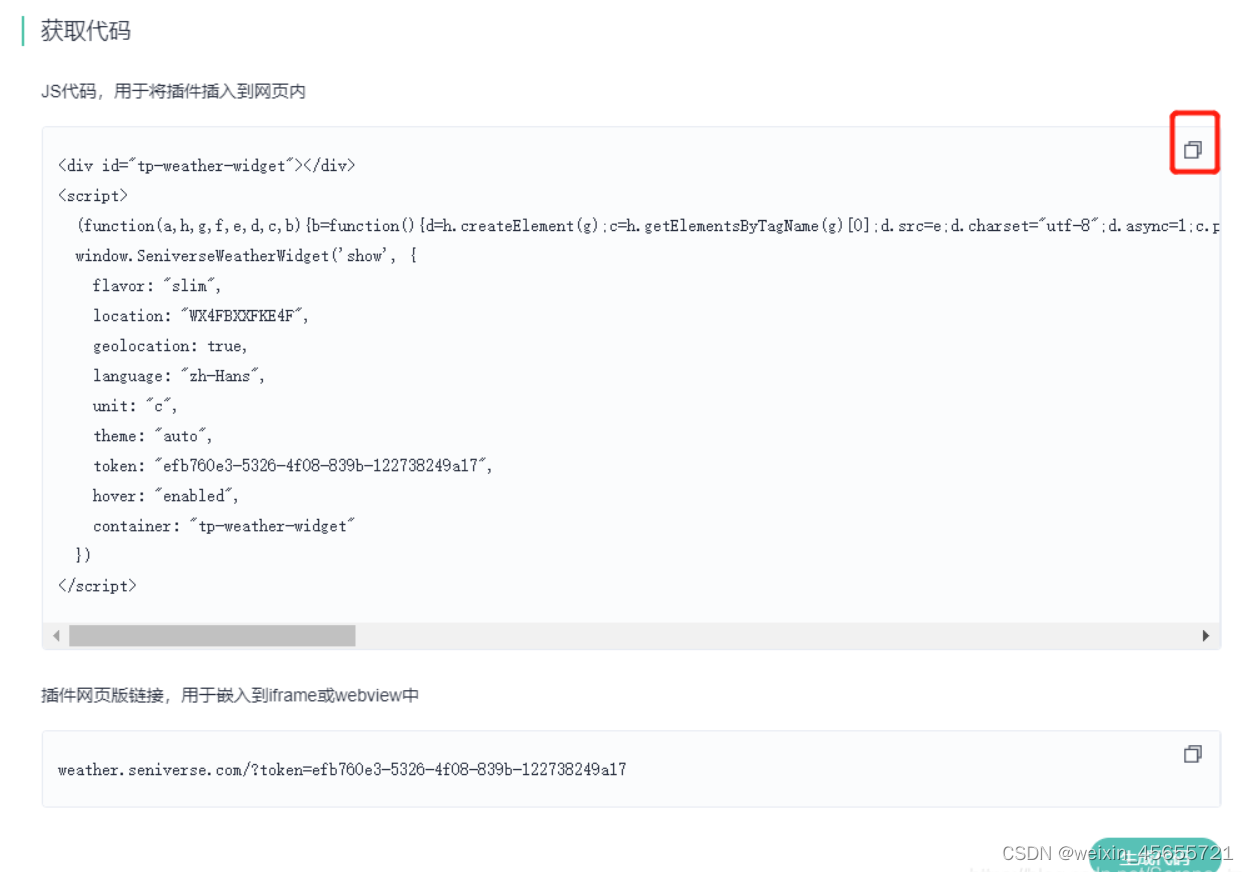Viewport: 1249px width, 872px height.
Task: Click the 获取代码 section heading
Action: (85, 31)
